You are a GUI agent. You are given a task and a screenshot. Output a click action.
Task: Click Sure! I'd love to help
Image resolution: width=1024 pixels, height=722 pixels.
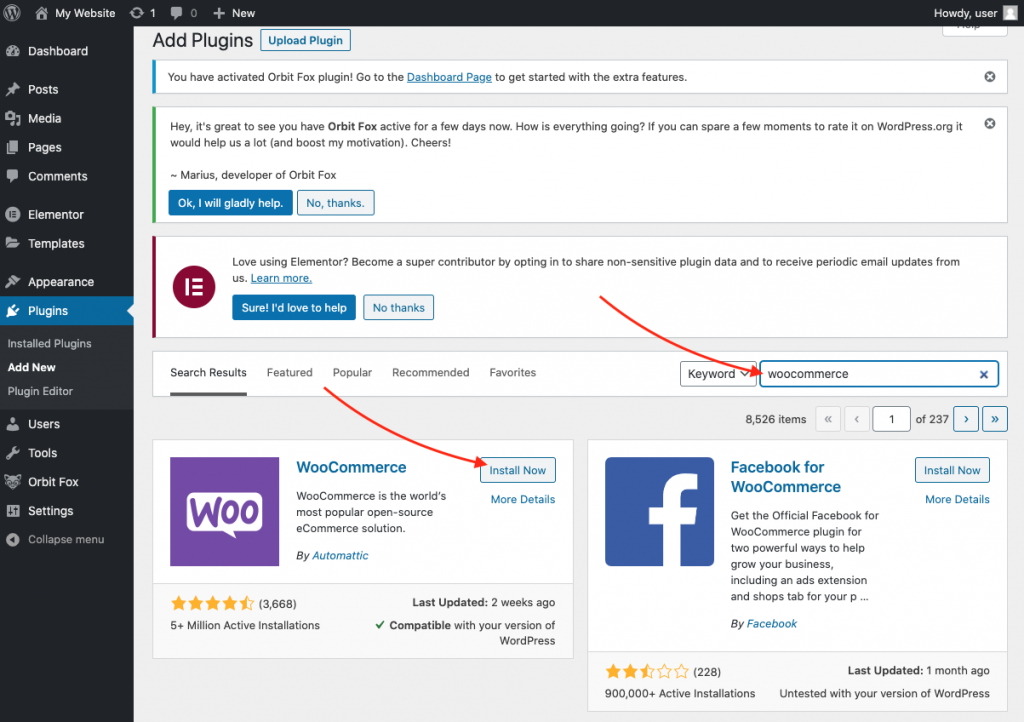[x=294, y=307]
